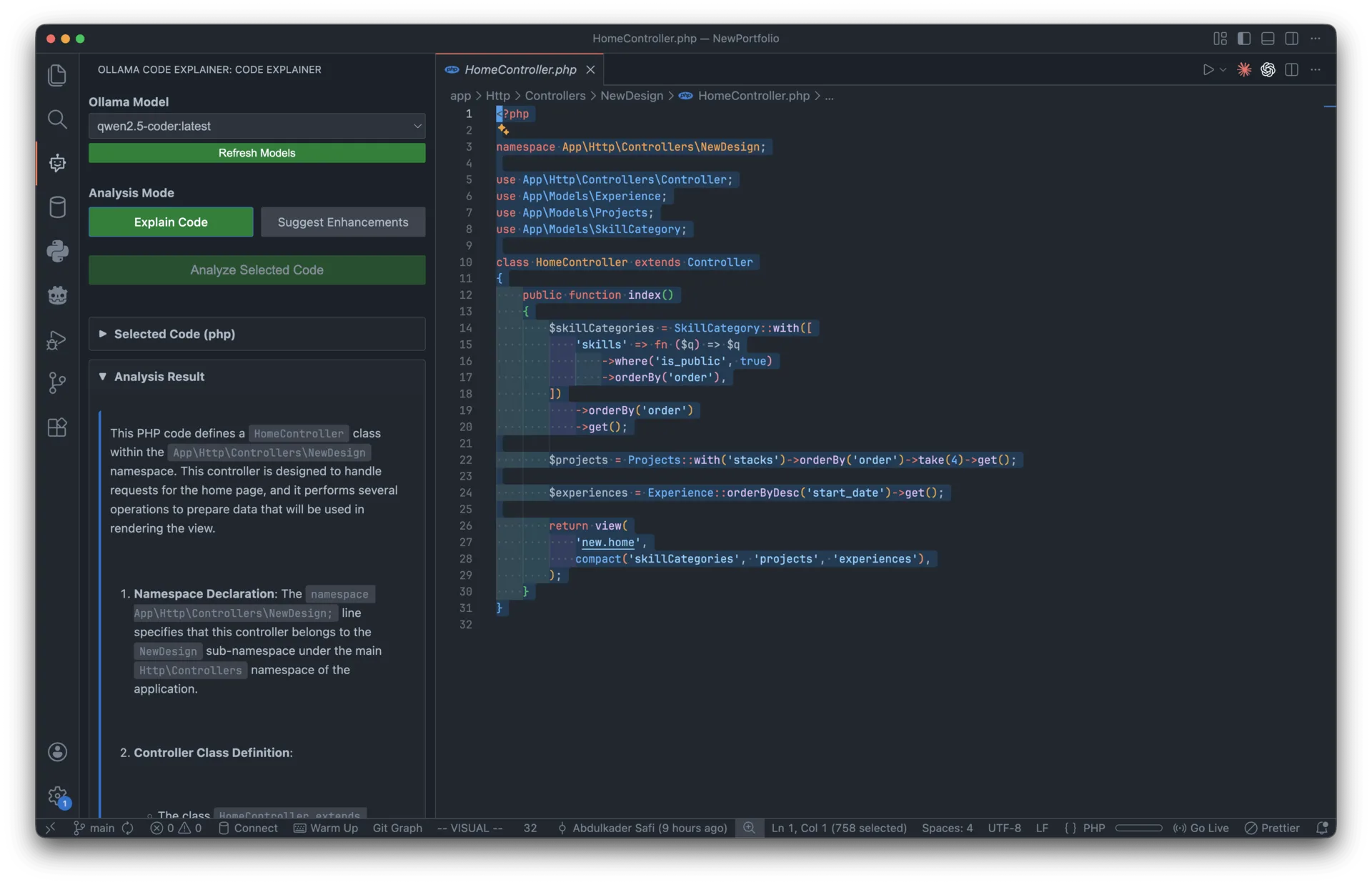Open the Accounts menu icon
1372x885 pixels.
[57, 751]
